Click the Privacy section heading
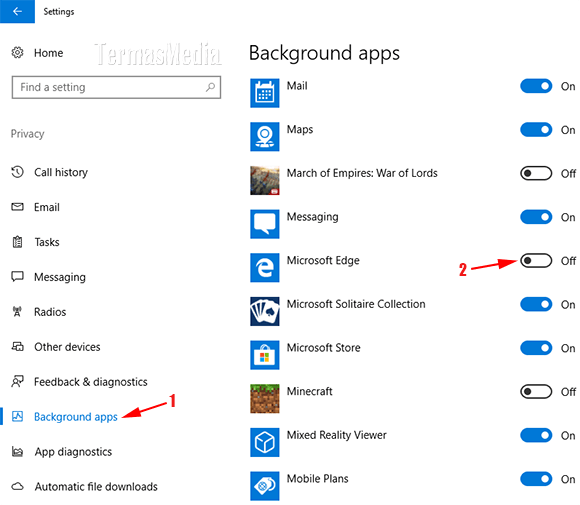 point(27,134)
